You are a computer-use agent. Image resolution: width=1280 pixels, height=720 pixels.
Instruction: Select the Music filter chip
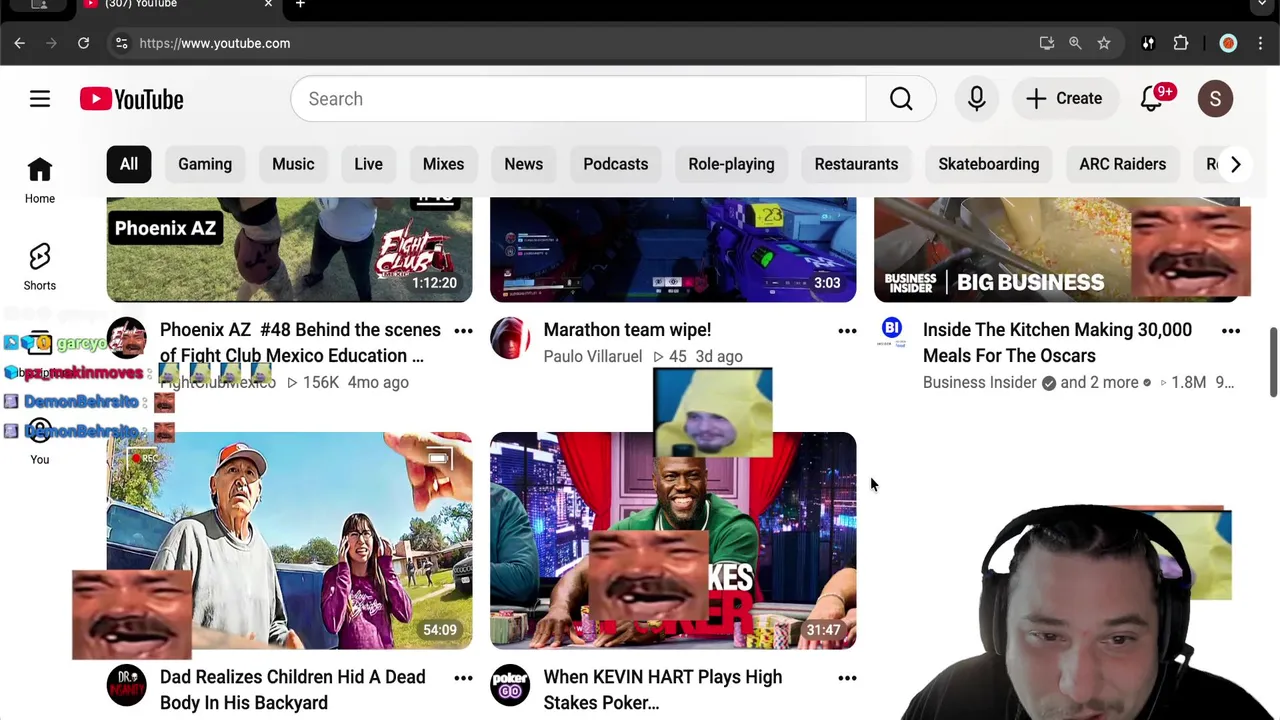pos(293,164)
